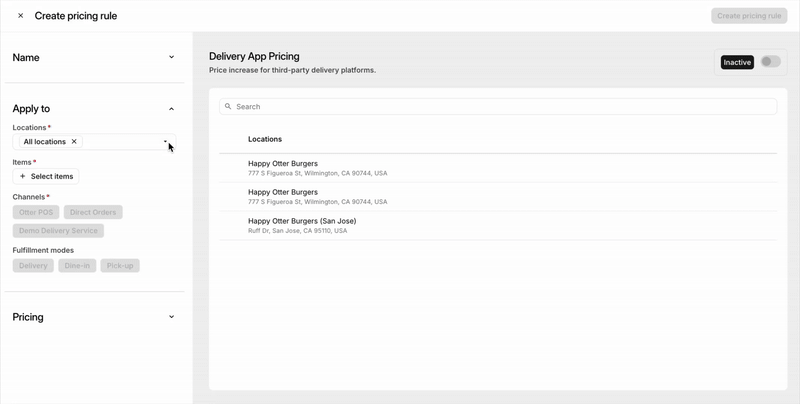Click the price increase description text
The image size is (800, 404).
tap(292, 70)
